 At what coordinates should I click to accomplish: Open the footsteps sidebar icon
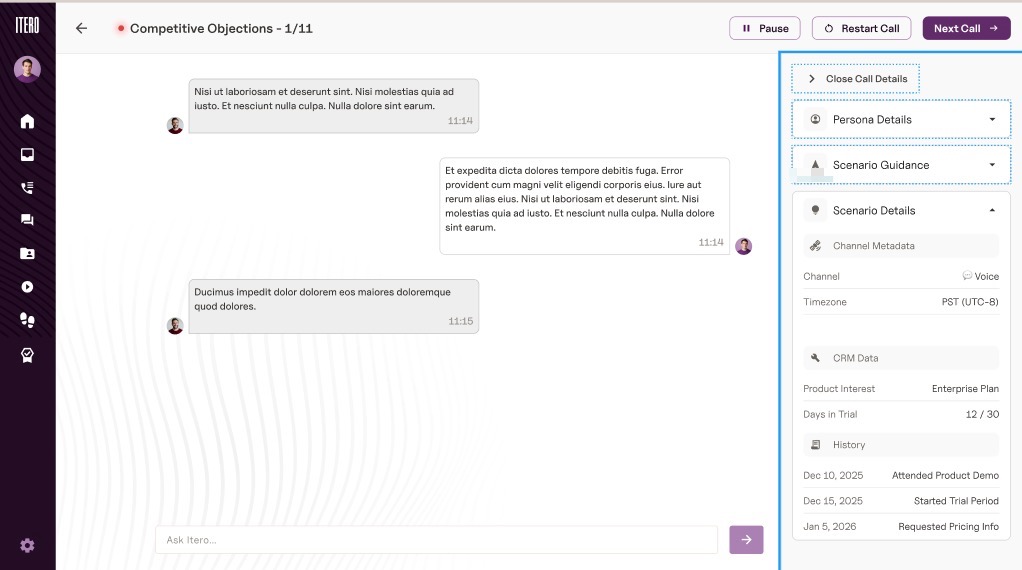tap(27, 320)
